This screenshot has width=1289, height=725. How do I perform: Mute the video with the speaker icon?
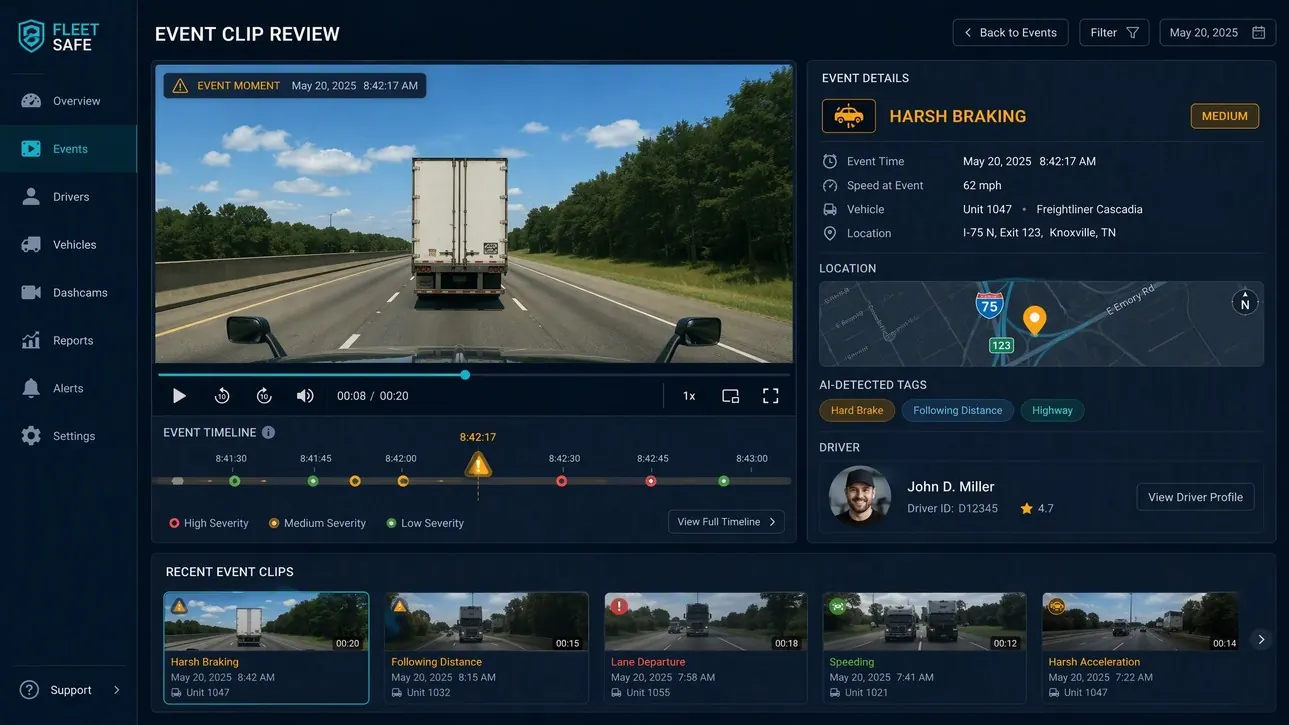point(305,396)
